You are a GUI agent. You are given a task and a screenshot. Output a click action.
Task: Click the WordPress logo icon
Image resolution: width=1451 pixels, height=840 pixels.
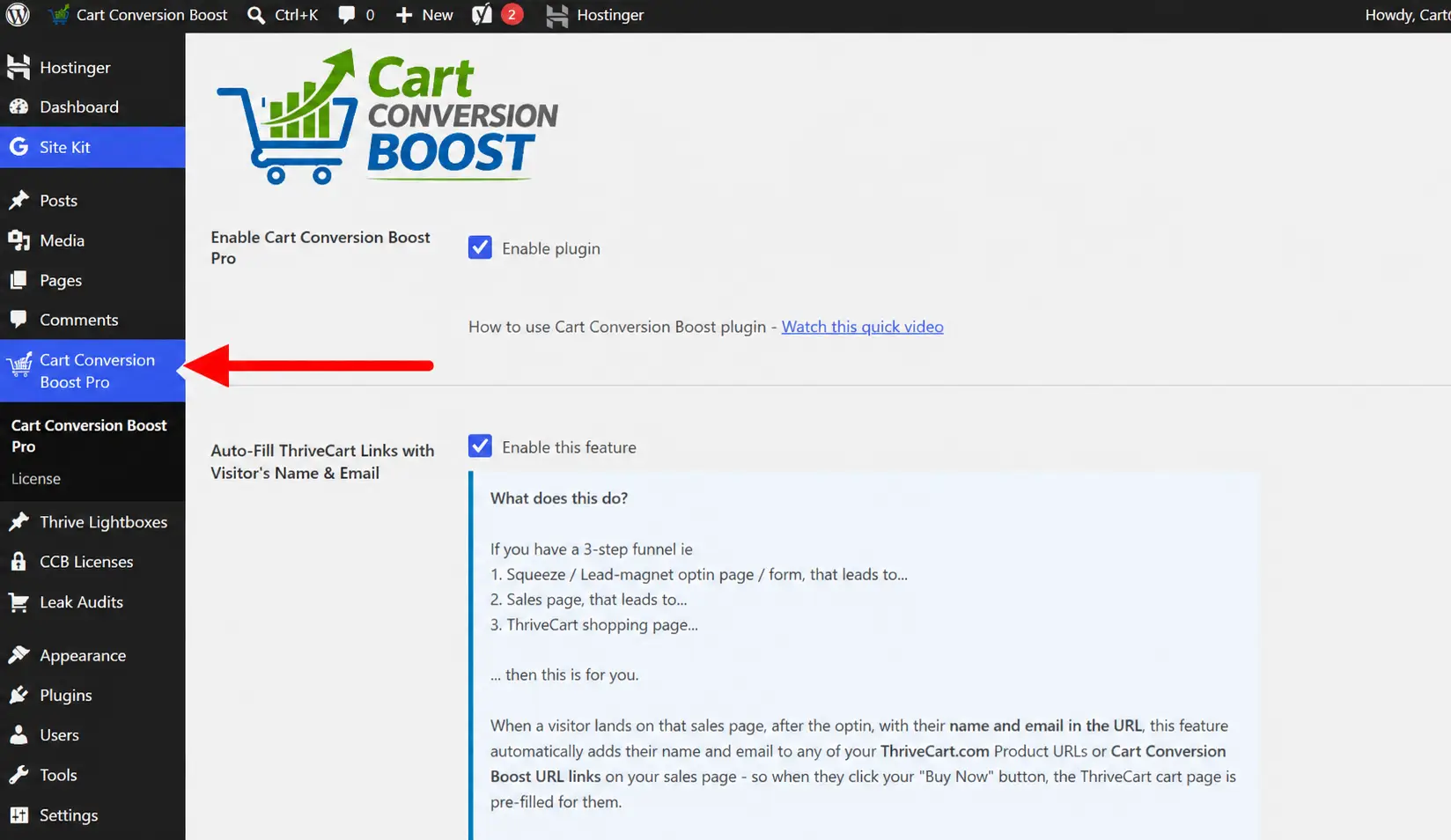[x=18, y=15]
